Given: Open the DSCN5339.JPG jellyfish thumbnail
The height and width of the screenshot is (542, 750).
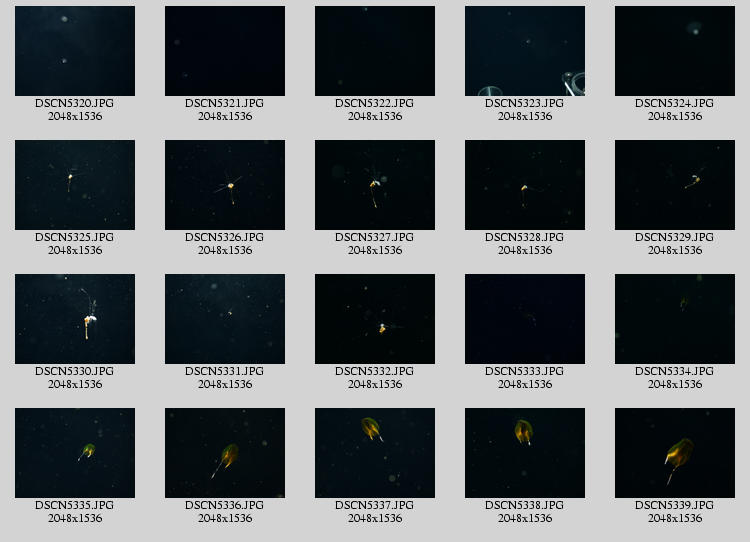Looking at the screenshot, I should pos(675,453).
